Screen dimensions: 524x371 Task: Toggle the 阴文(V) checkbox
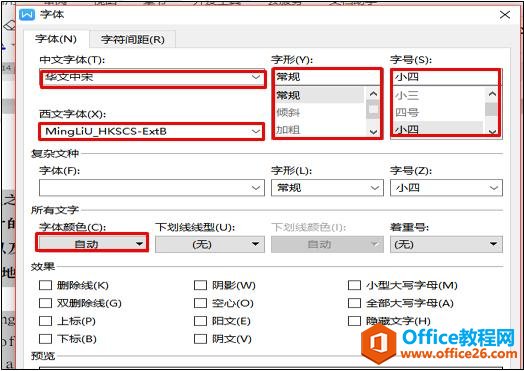201,339
